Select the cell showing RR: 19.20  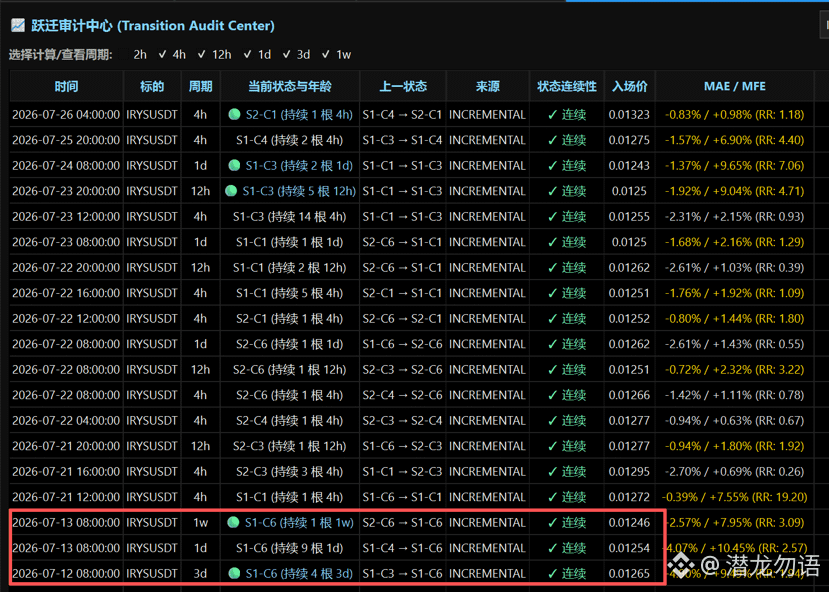[x=734, y=497]
